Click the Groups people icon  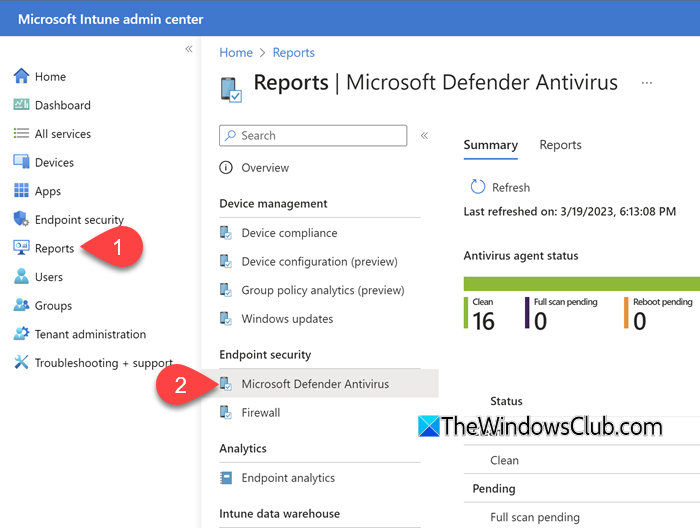coord(21,305)
